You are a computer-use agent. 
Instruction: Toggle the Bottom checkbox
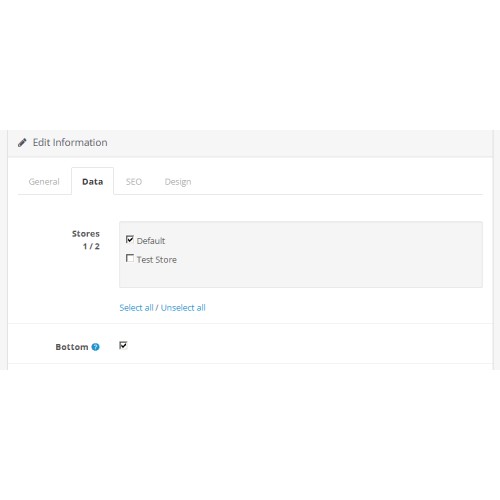click(x=123, y=345)
